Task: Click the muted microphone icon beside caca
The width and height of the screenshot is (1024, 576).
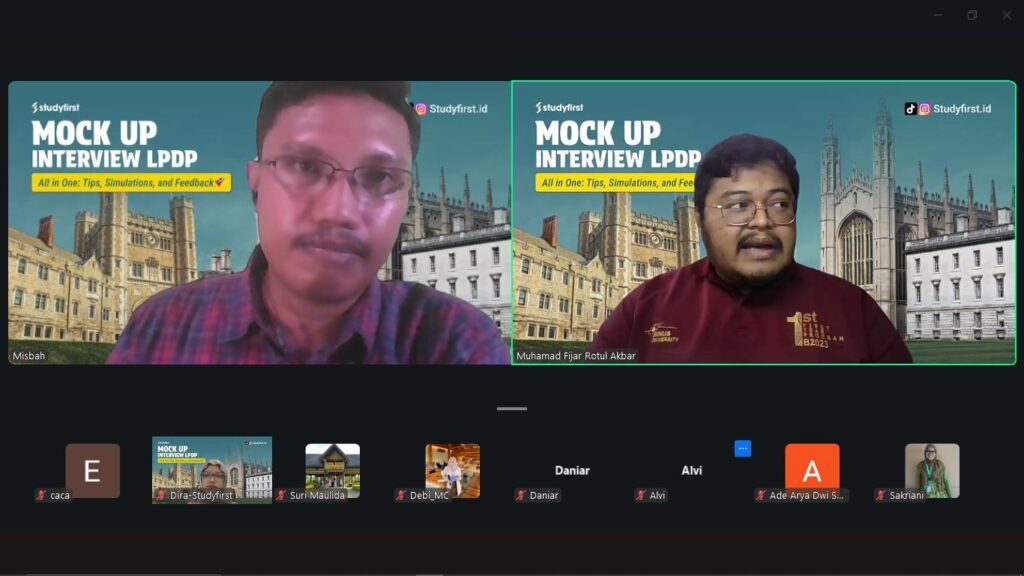Action: pyautogui.click(x=41, y=495)
